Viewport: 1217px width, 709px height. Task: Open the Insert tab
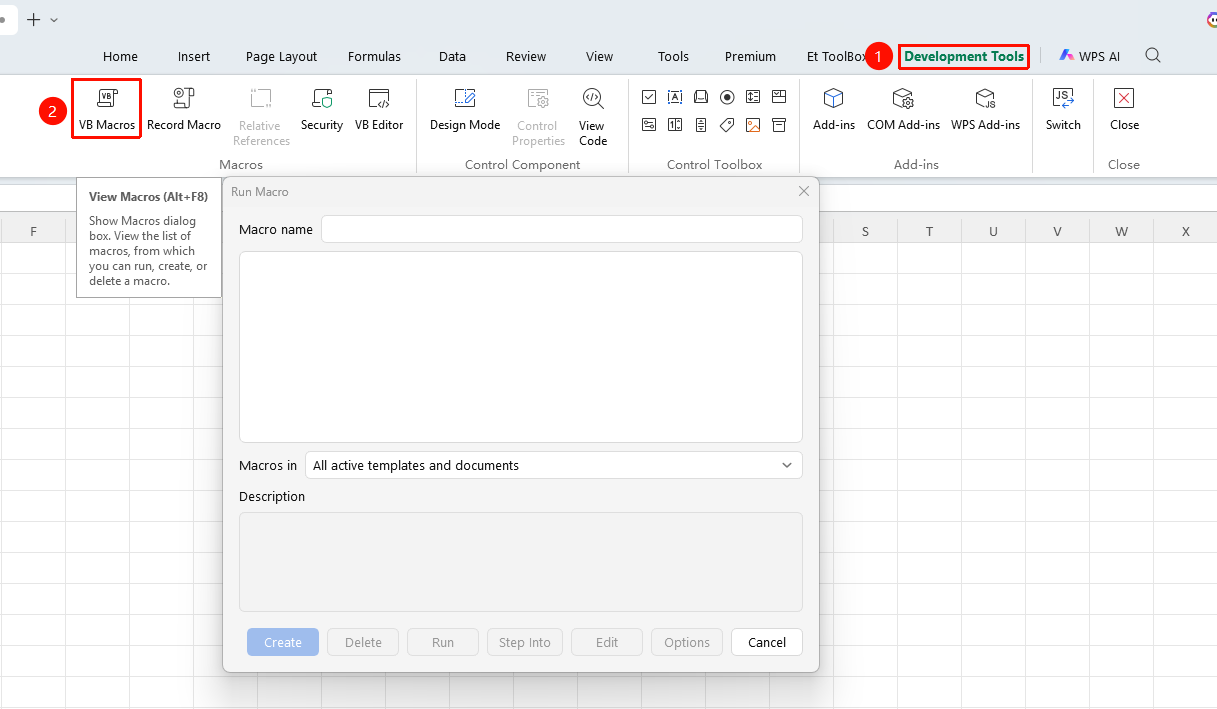click(194, 57)
